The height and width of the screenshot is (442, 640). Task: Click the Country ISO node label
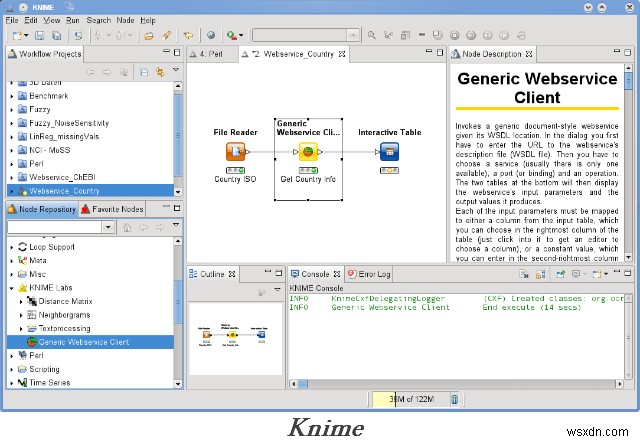click(x=236, y=179)
